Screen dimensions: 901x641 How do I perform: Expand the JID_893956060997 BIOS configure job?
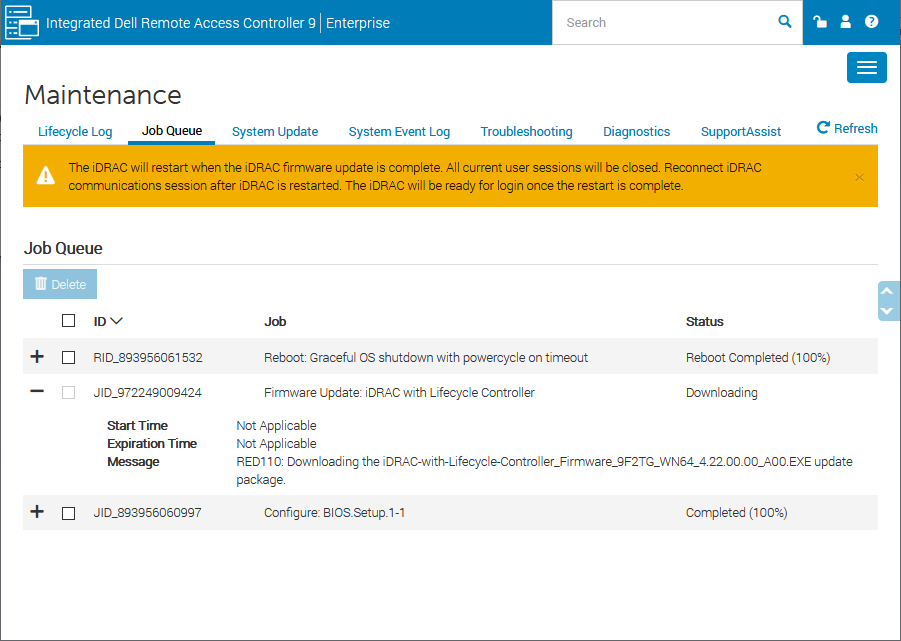(37, 512)
